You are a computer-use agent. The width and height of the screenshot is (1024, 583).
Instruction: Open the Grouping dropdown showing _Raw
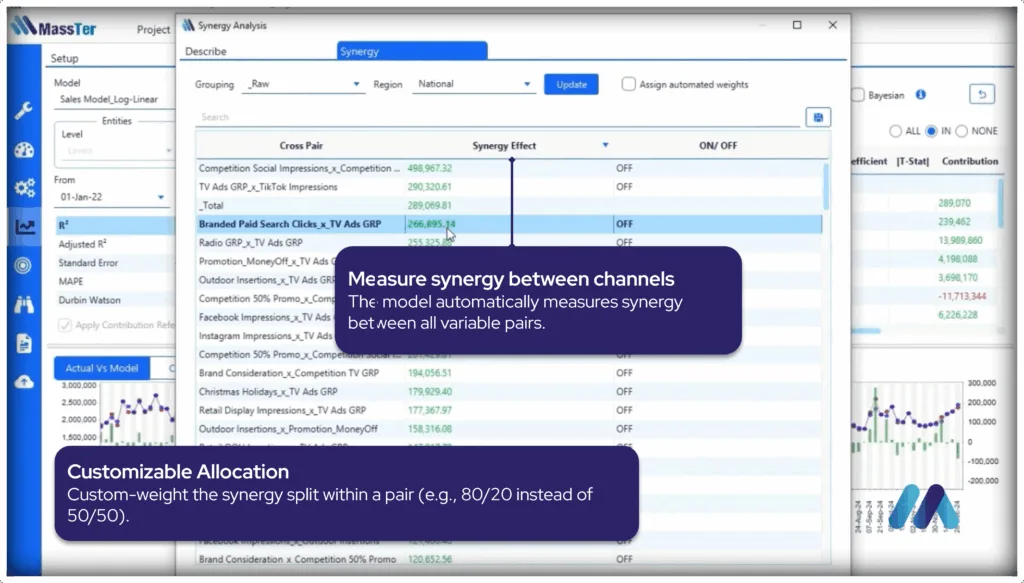[302, 85]
